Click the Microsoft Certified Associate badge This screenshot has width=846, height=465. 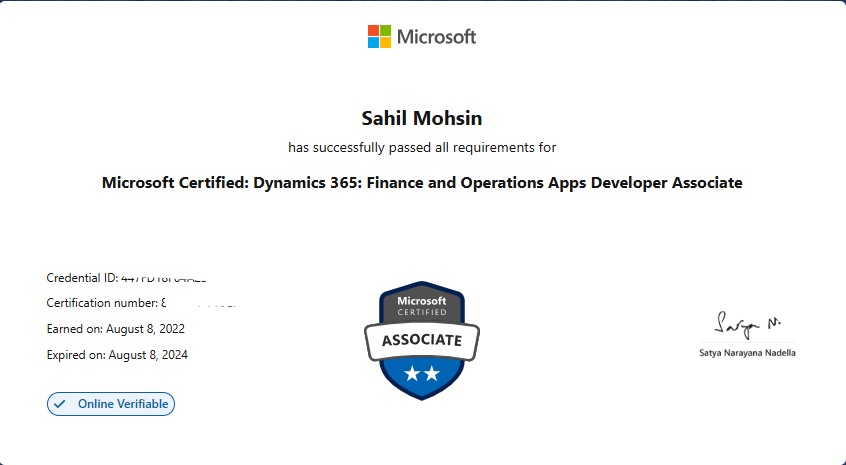point(422,341)
